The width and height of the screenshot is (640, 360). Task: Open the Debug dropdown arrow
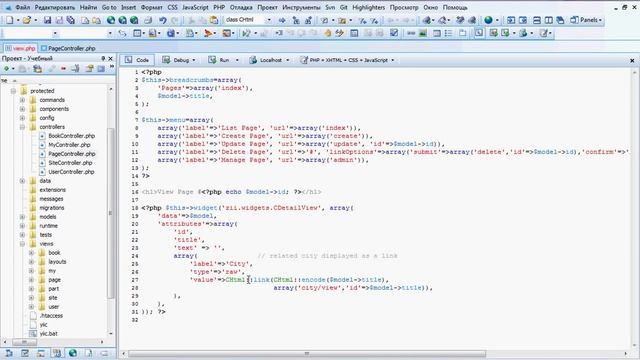194,60
